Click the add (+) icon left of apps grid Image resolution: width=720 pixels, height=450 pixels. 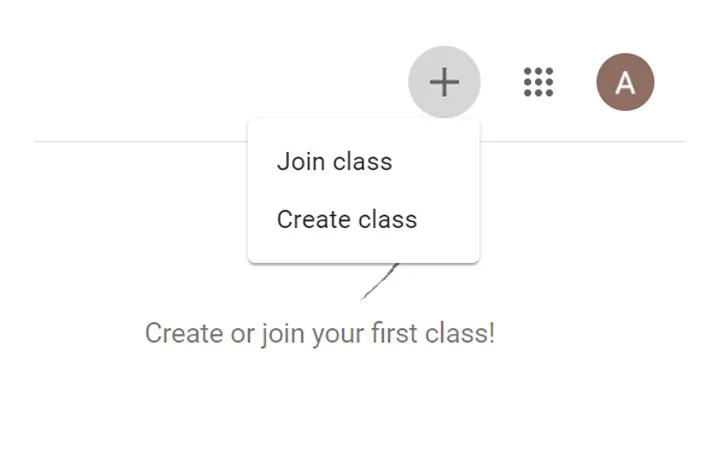(444, 82)
